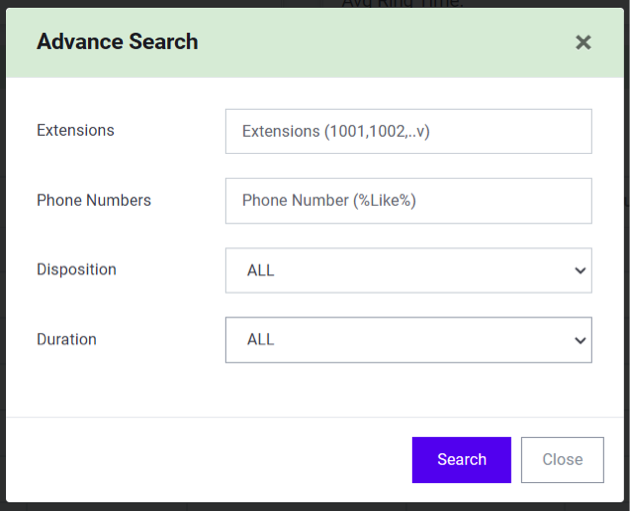Run the query with the Search button
Viewport: 630px width, 512px height.
(x=461, y=460)
